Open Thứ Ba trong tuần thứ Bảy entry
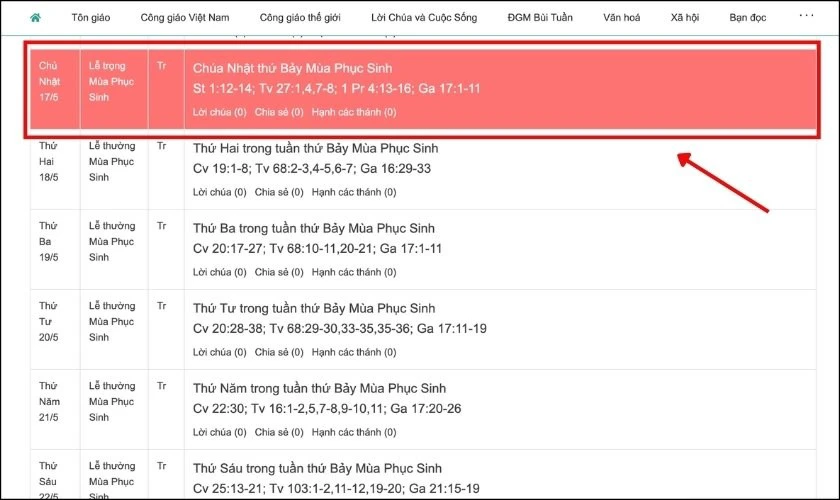Screen dimensions: 840x500 313,228
